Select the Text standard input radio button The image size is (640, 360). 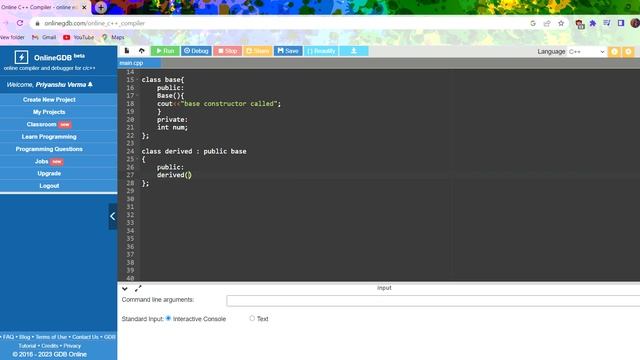[x=252, y=318]
